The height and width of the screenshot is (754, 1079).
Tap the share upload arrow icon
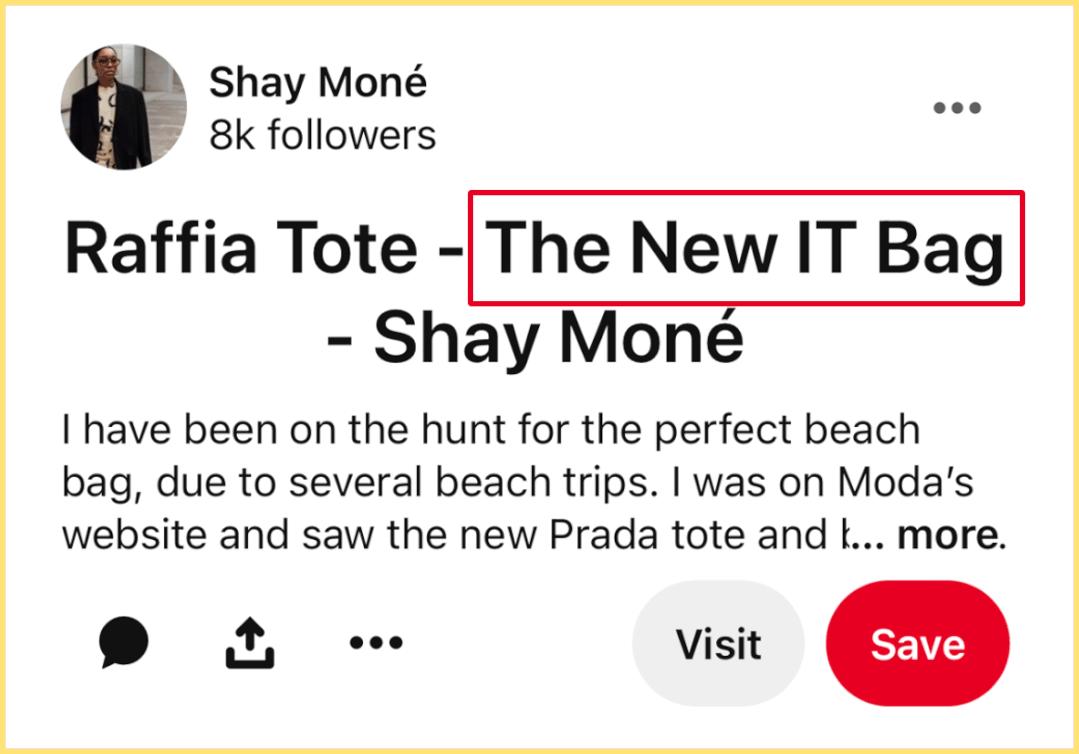(249, 643)
